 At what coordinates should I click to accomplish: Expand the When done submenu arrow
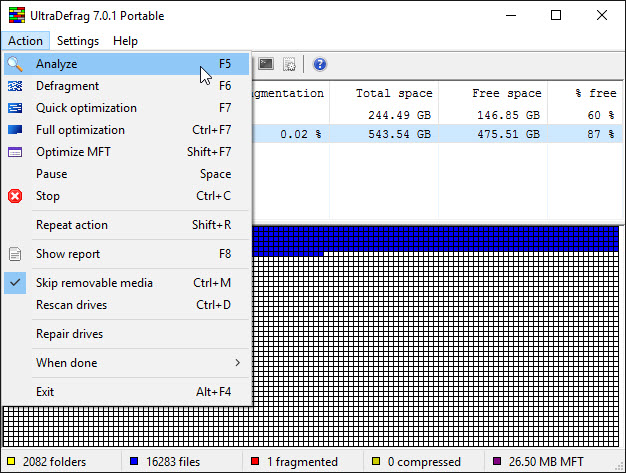click(x=238, y=362)
